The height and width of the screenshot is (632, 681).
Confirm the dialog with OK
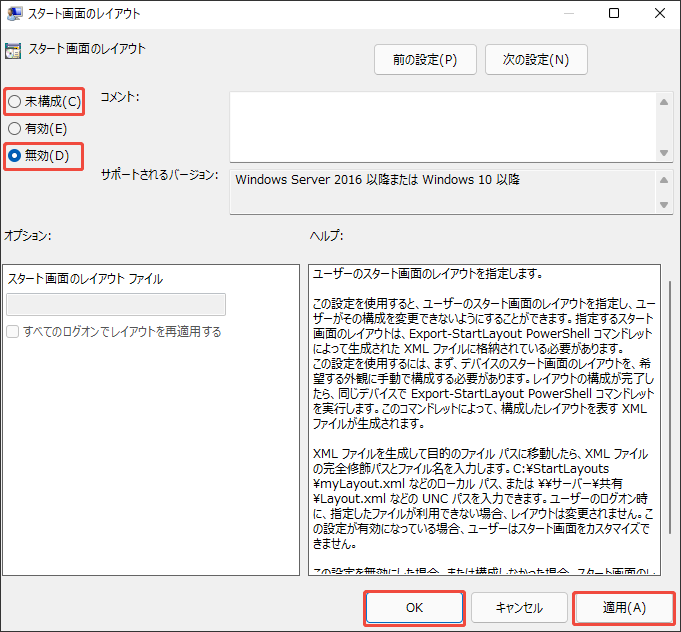click(414, 608)
